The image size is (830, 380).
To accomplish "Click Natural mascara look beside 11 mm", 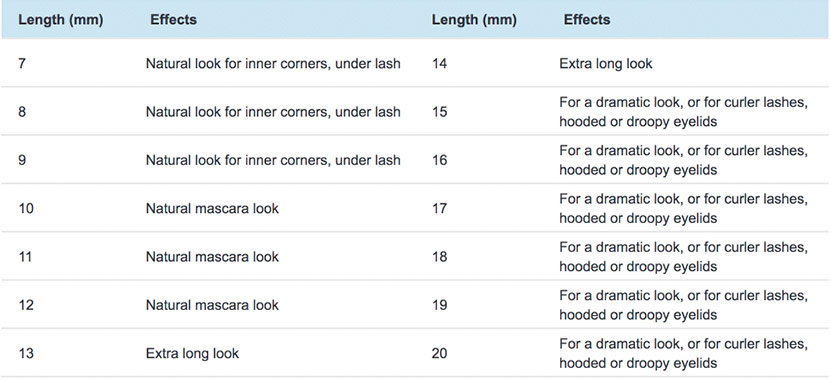I will click(212, 257).
